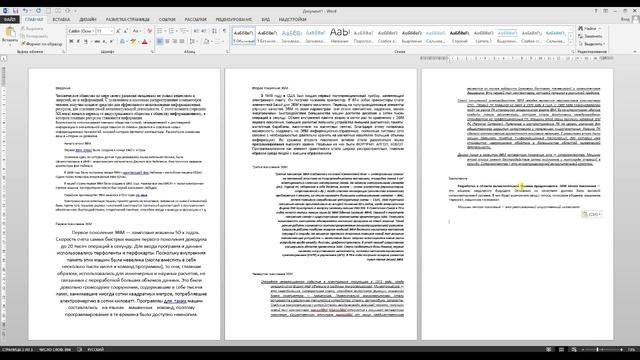The image size is (640, 360).
Task: Click the Multilevel list icon
Action: click(x=184, y=31)
